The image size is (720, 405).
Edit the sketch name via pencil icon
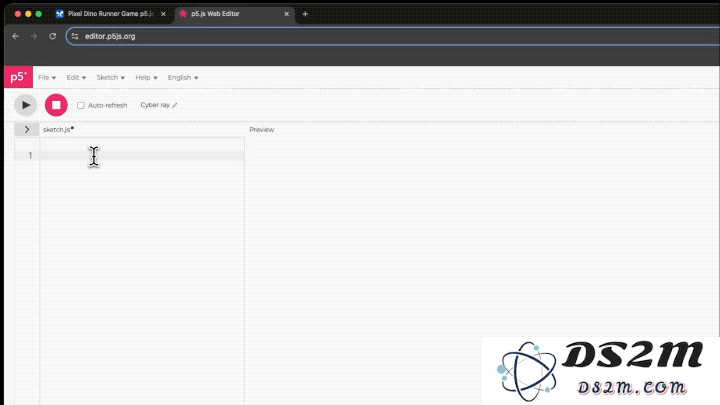coord(174,105)
